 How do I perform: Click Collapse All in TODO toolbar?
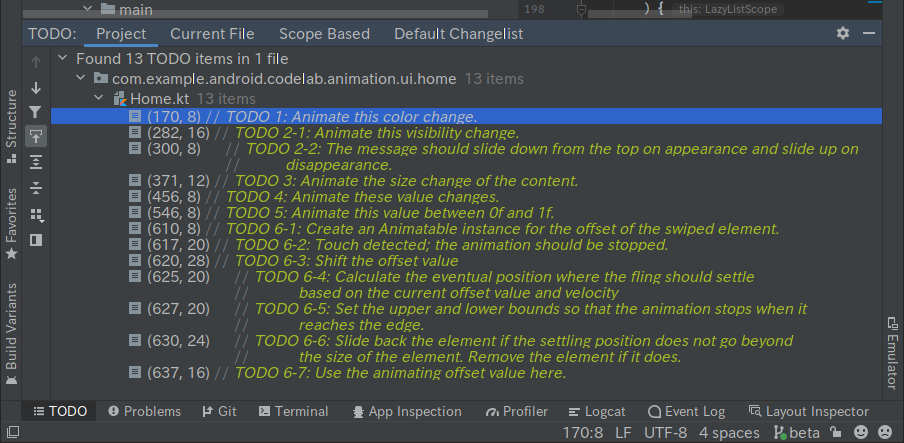(x=36, y=187)
